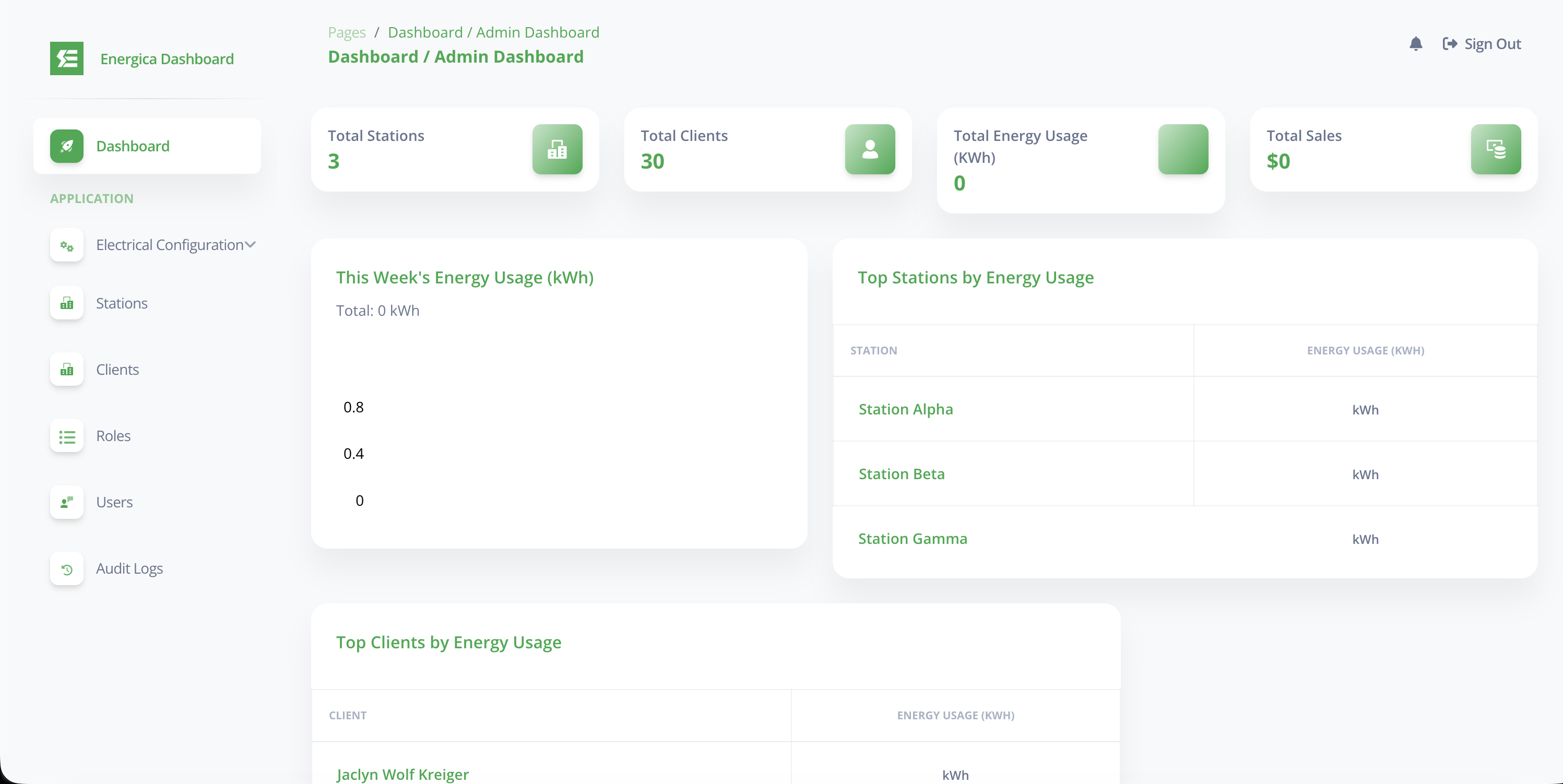The image size is (1563, 784).
Task: Click the Total Sales coins icon
Action: (x=1496, y=149)
